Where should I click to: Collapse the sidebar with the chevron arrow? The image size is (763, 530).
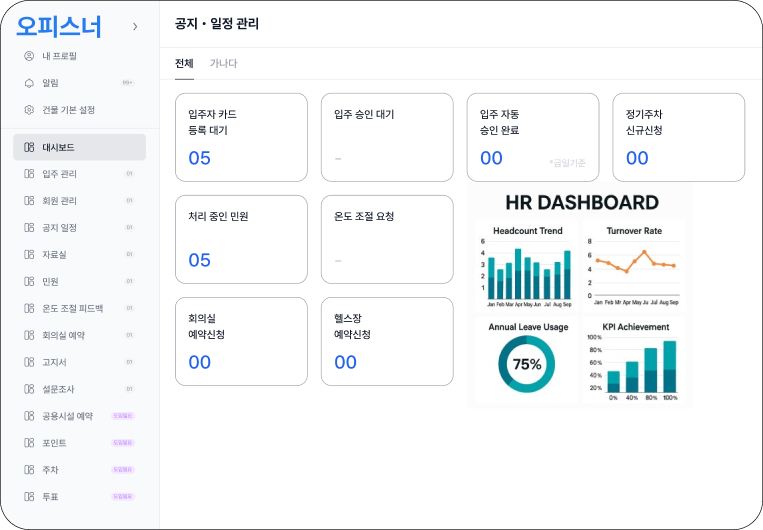[135, 26]
